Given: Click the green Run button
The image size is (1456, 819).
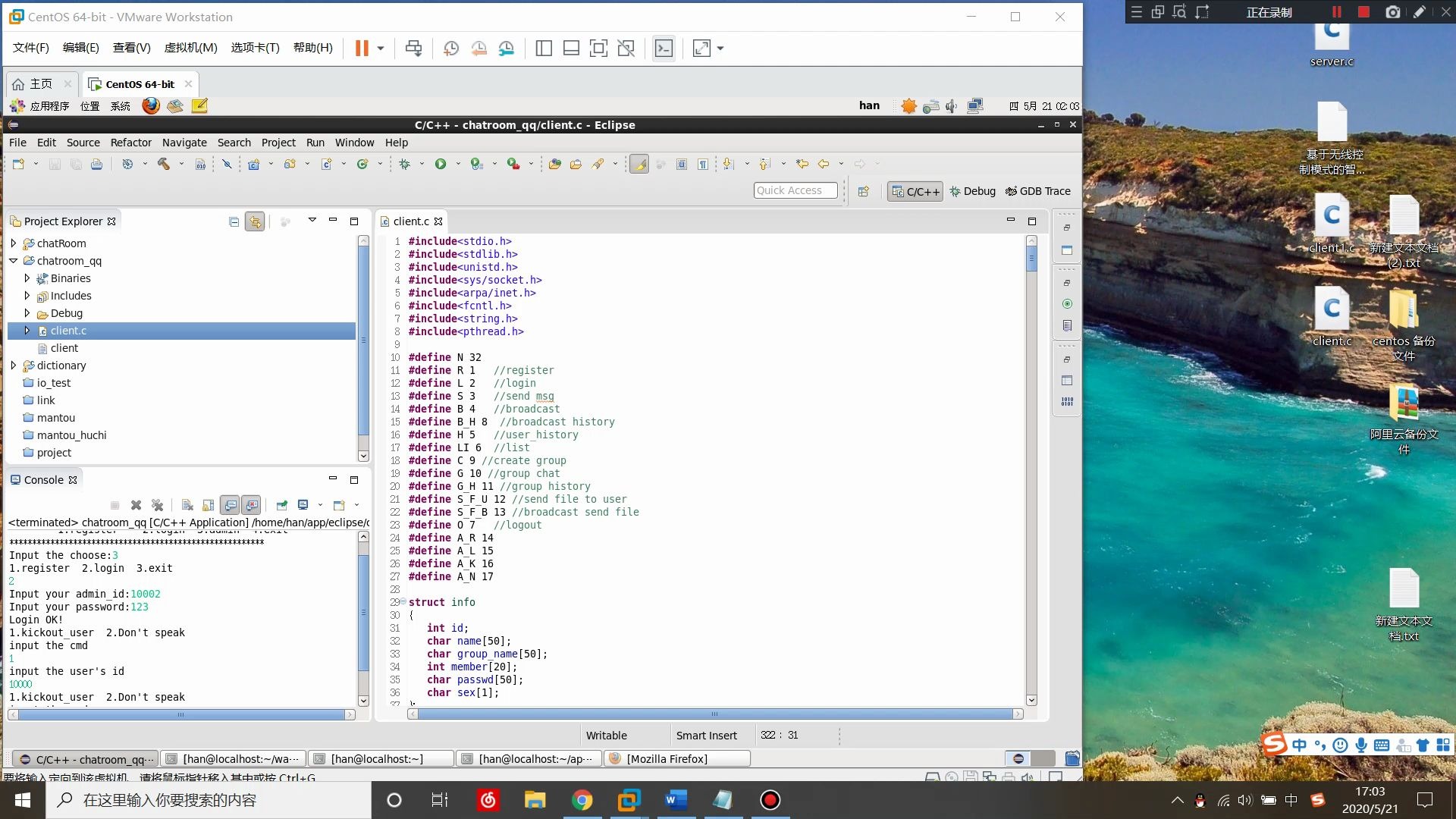Looking at the screenshot, I should pyautogui.click(x=441, y=164).
